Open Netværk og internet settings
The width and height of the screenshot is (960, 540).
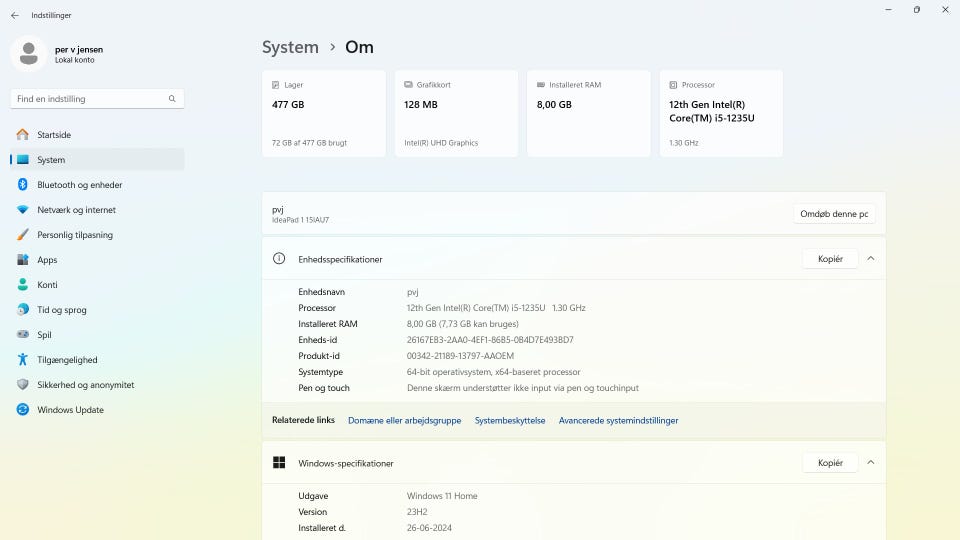pyautogui.click(x=76, y=210)
